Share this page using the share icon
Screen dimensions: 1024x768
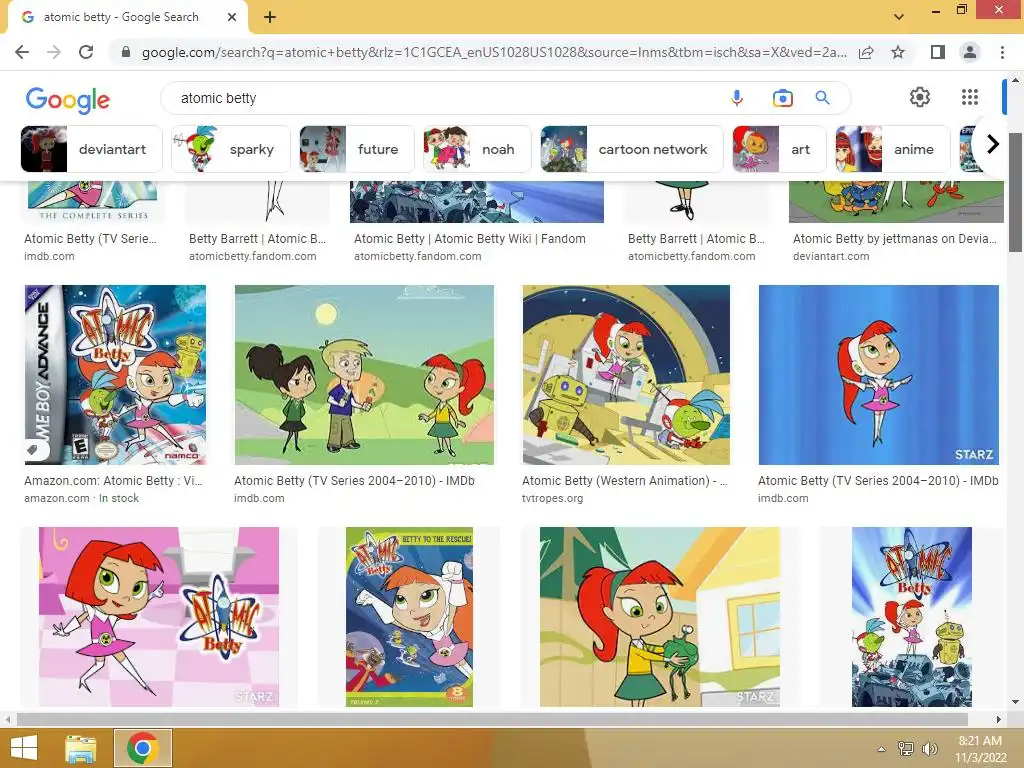click(866, 52)
